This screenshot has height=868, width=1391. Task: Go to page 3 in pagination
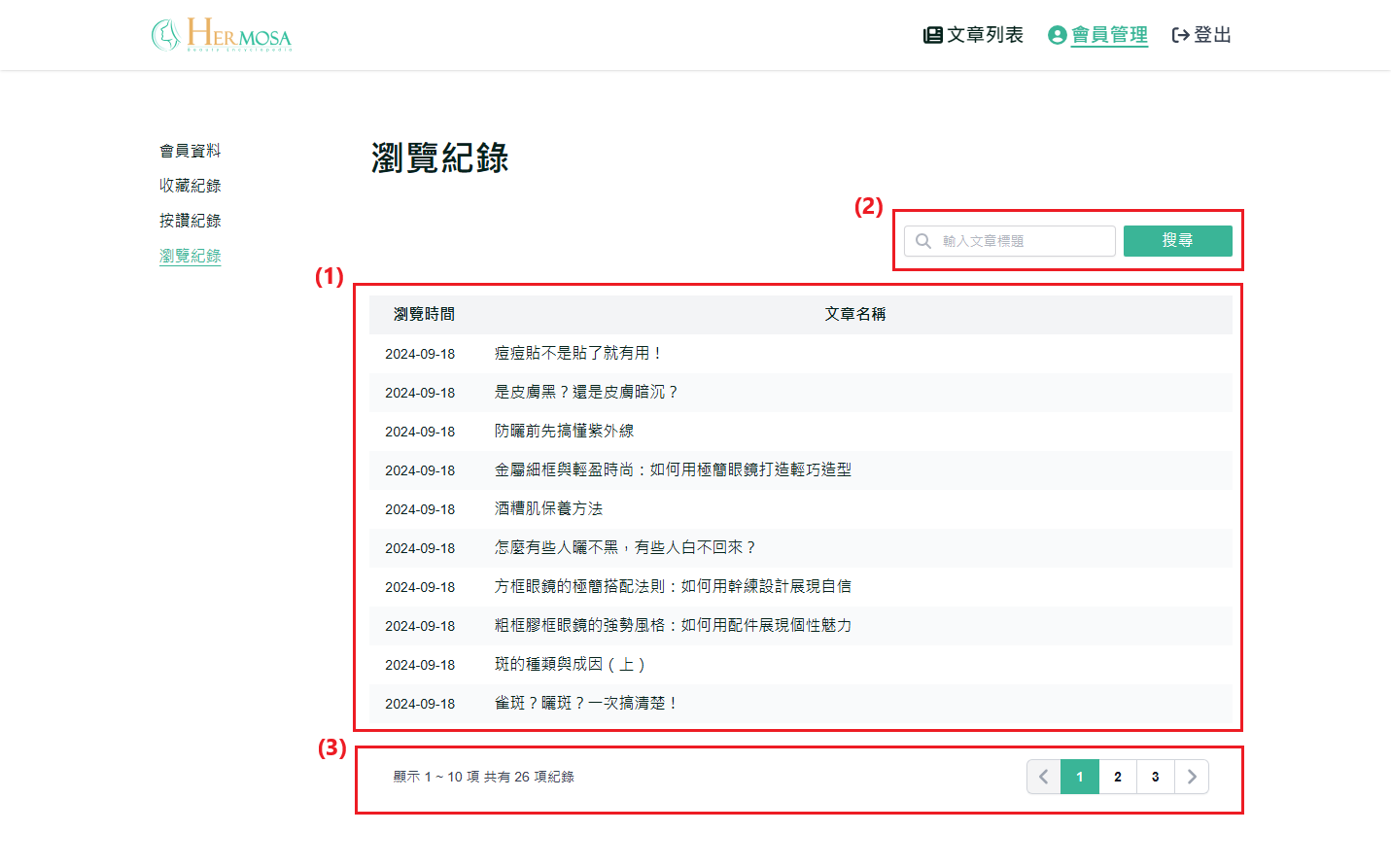point(1156,777)
